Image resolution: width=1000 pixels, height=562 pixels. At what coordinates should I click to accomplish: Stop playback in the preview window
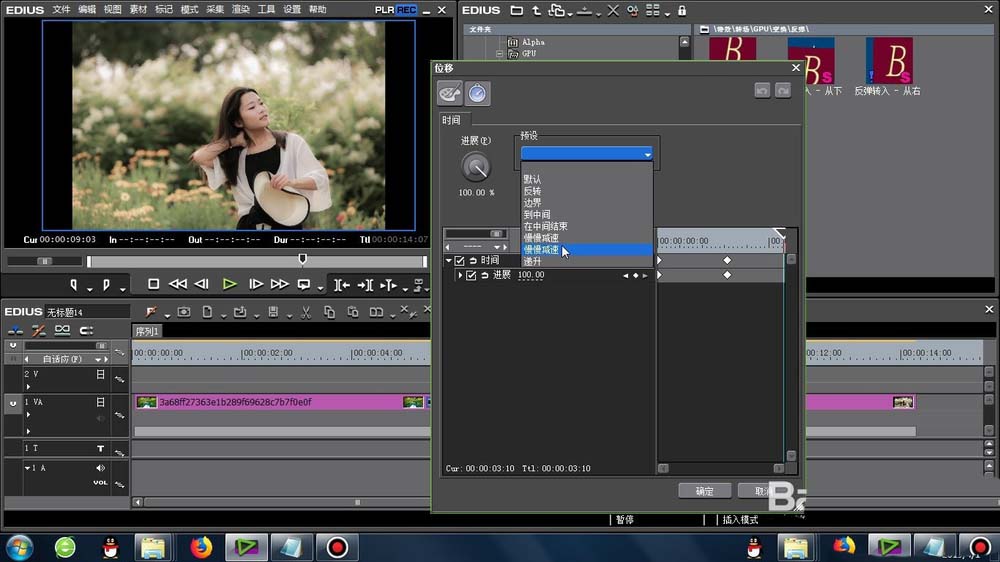point(153,285)
